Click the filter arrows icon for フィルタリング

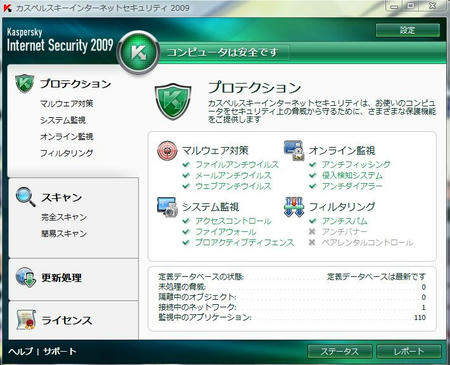[x=294, y=207]
